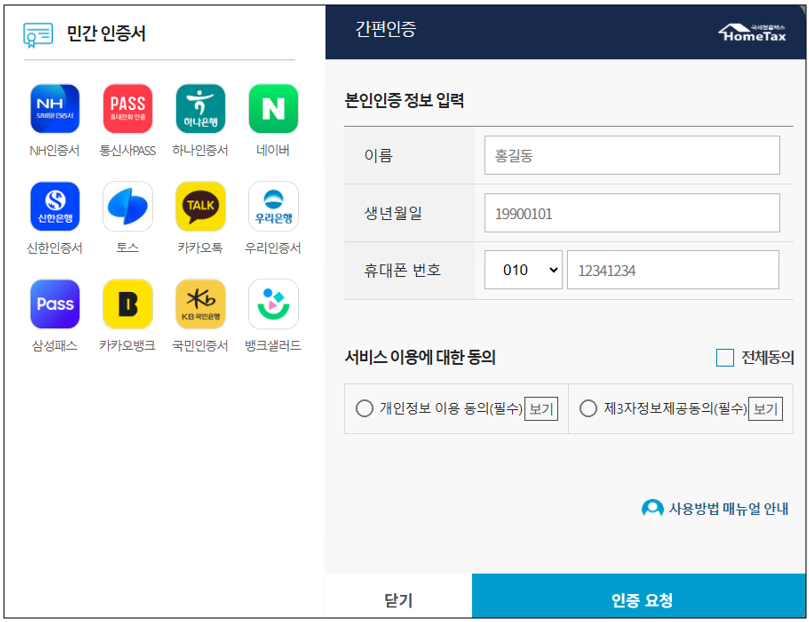Authenticate using the Samsung Pass icon
Image resolution: width=809 pixels, height=622 pixels.
tap(54, 304)
